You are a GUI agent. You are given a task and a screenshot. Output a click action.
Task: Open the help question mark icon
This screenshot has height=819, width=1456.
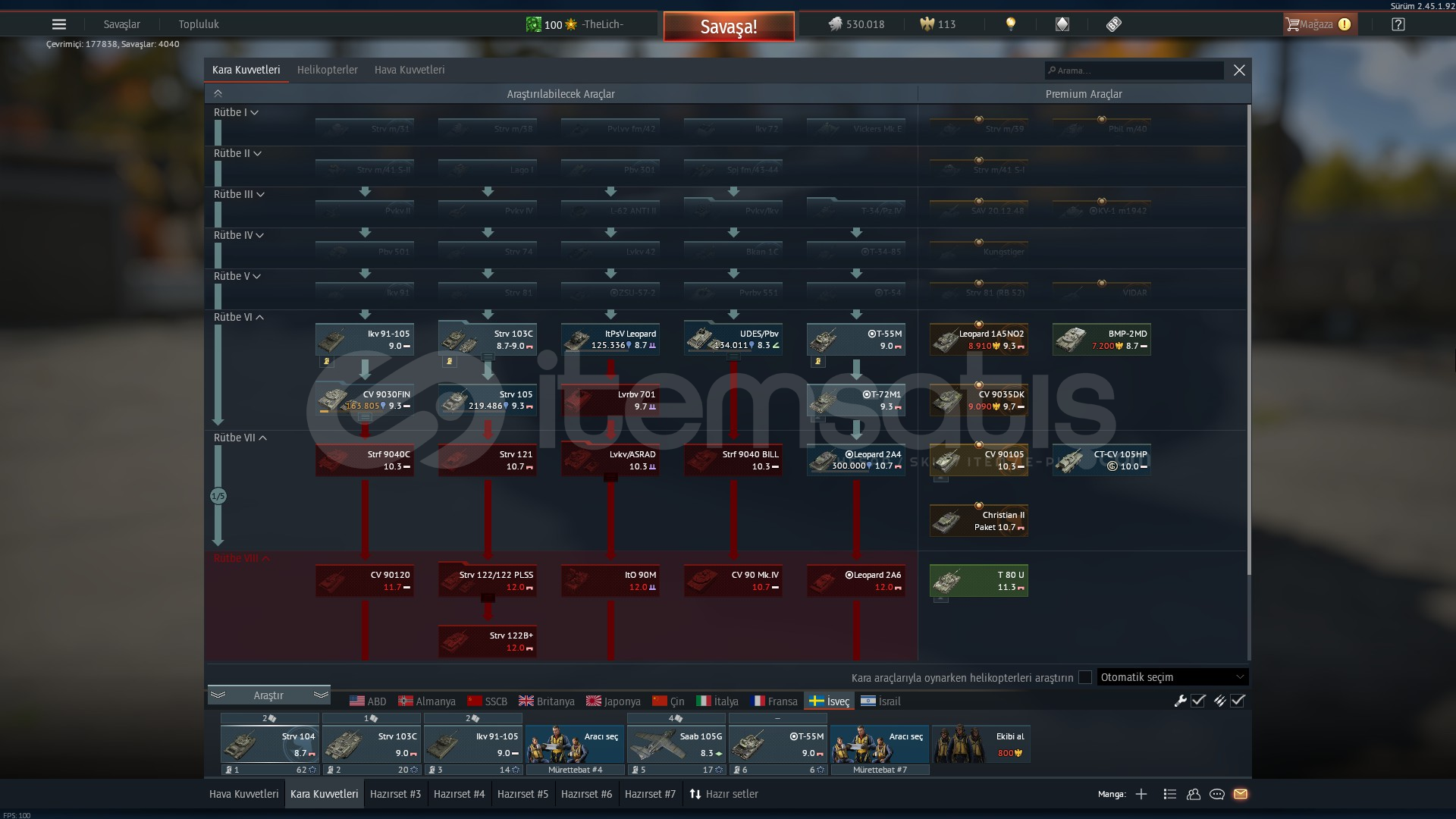pyautogui.click(x=1398, y=24)
